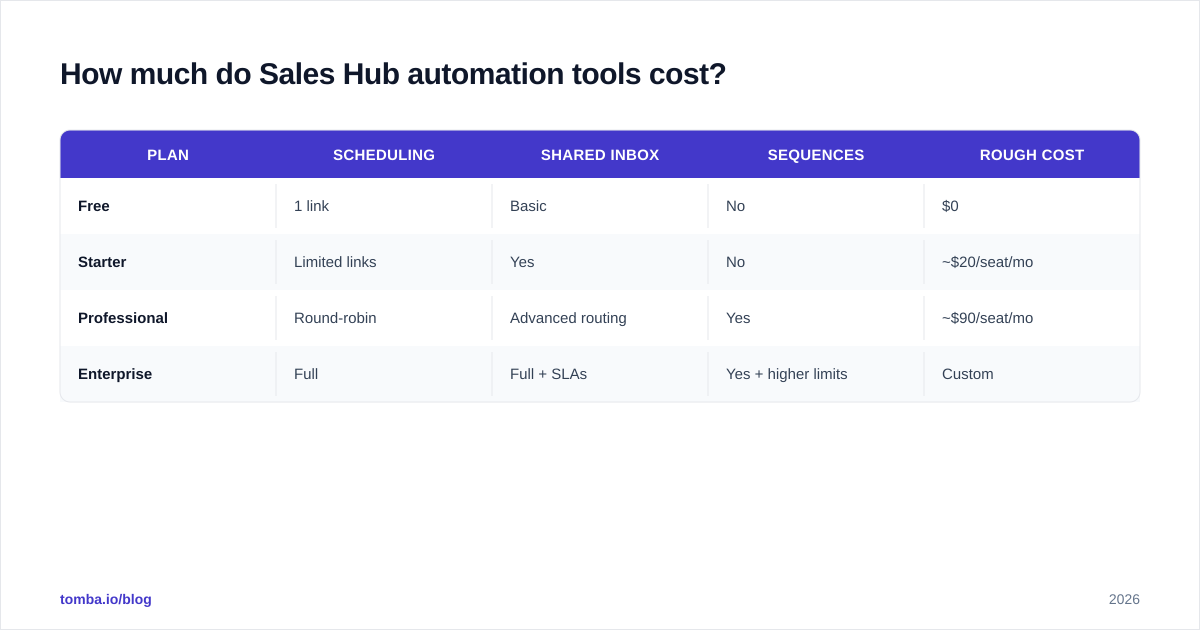The width and height of the screenshot is (1200, 630).
Task: Click the Free row sequences "No"
Action: (x=816, y=206)
